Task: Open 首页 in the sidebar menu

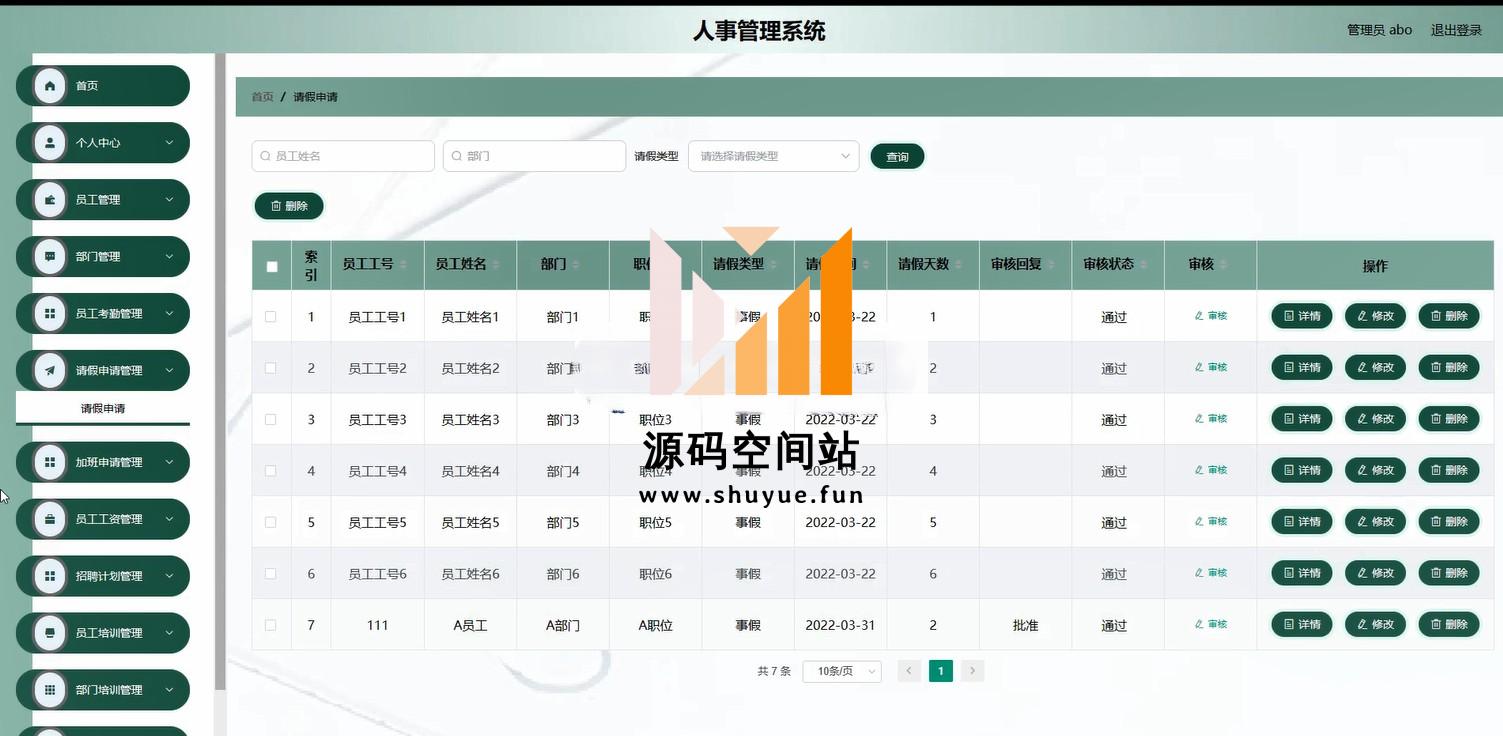Action: tap(103, 86)
